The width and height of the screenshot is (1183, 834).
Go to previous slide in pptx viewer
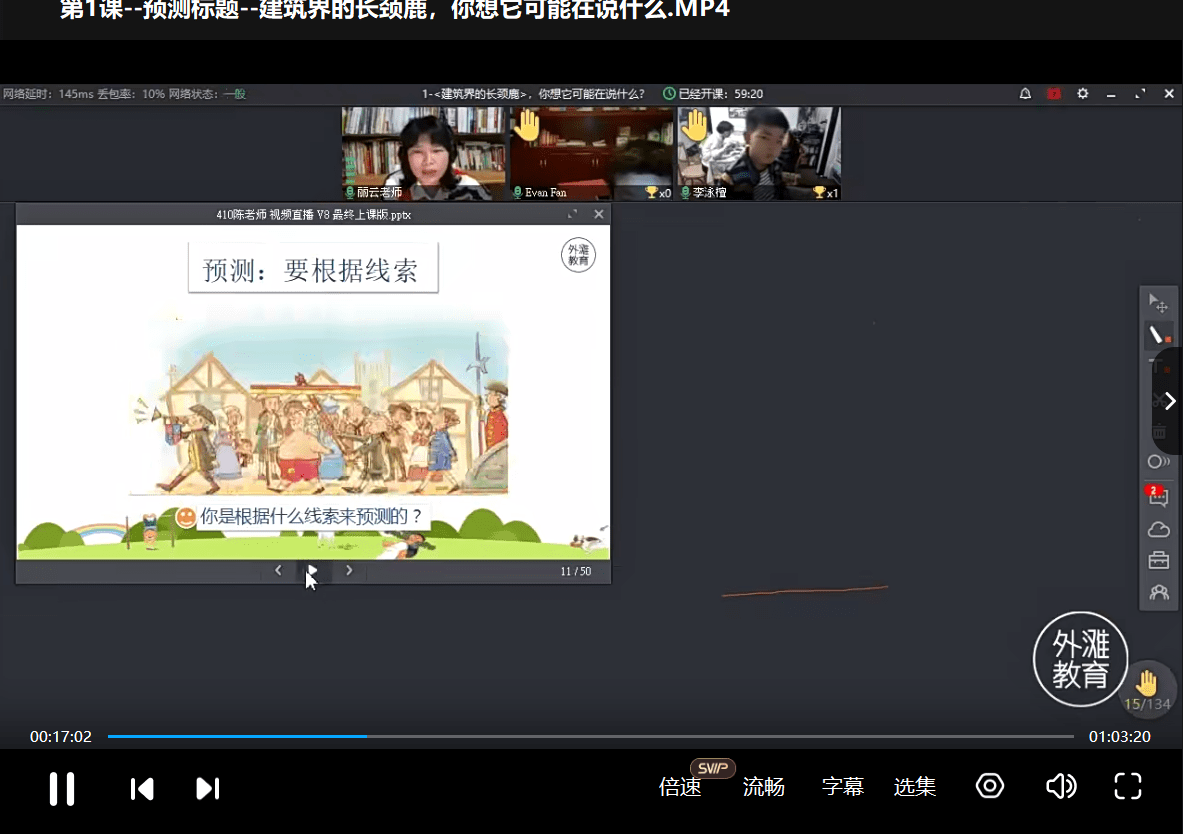point(278,571)
